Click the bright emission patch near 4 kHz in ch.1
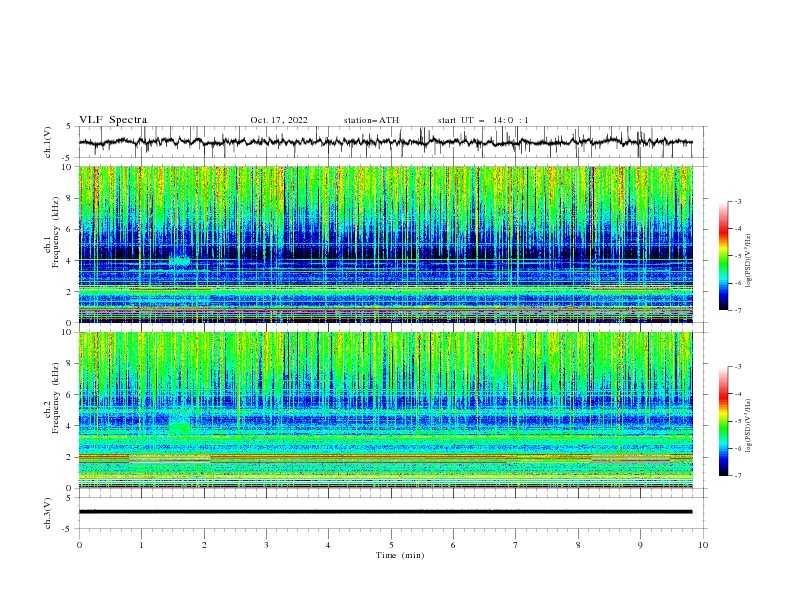 pyautogui.click(x=180, y=261)
